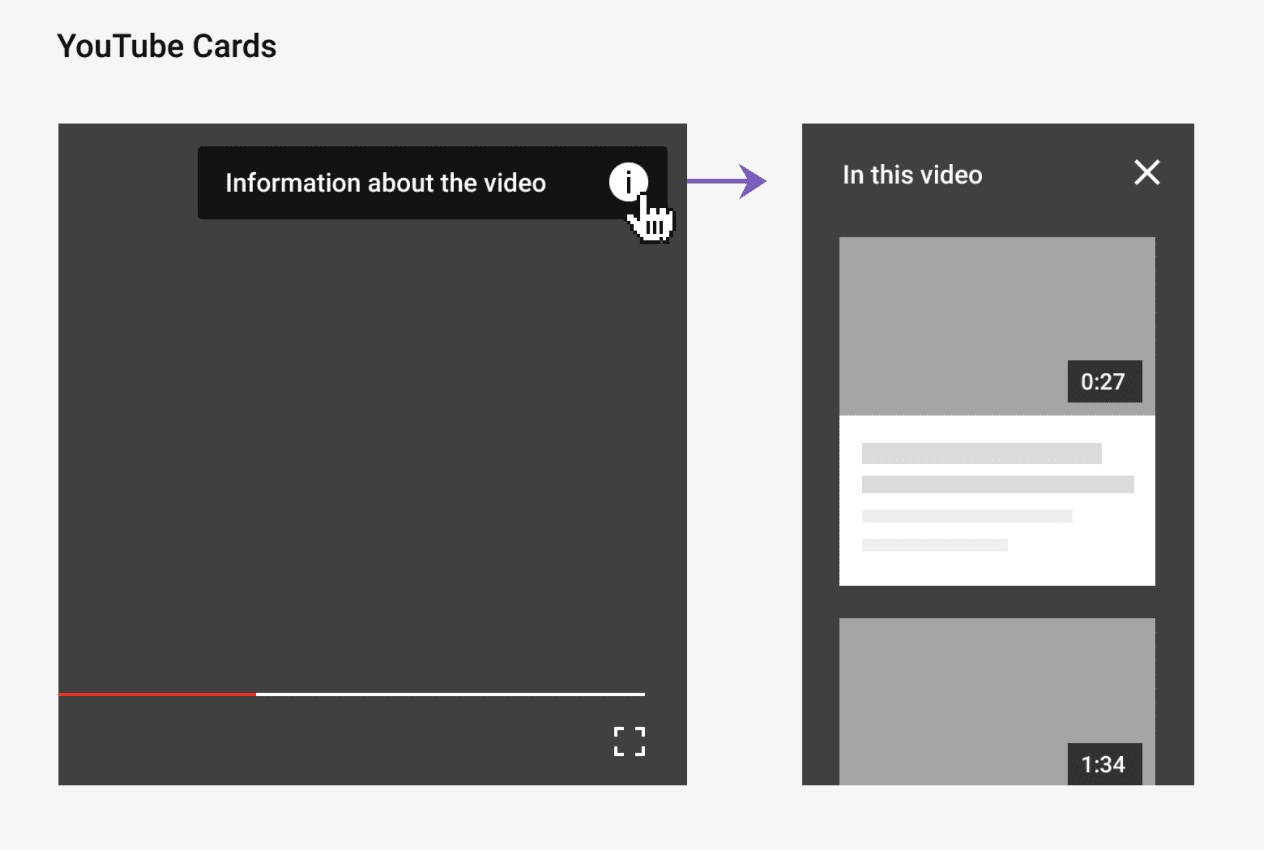
Task: Enter fullscreen with the fullscreen icon
Action: (x=629, y=741)
